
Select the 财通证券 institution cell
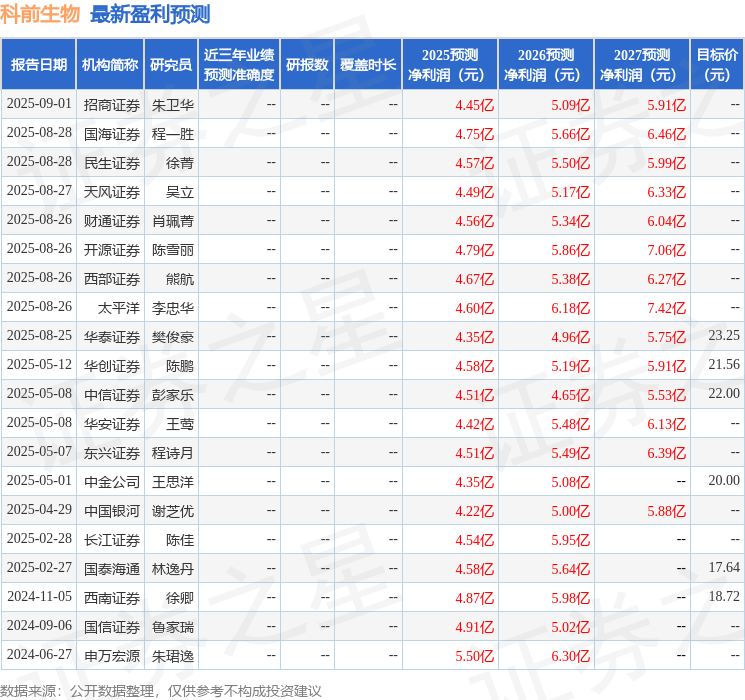(x=112, y=221)
